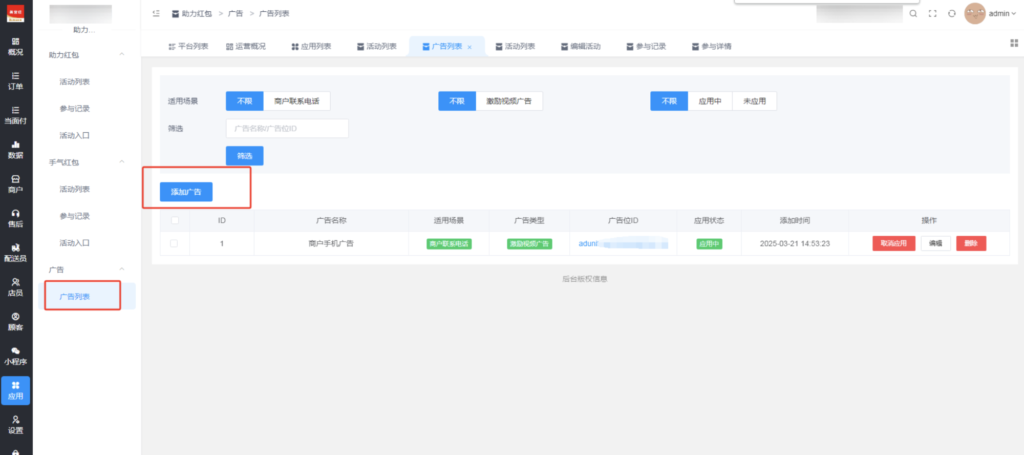The image size is (1024, 455).
Task: Go to 商户 (Merchants) in the sidebar
Action: pos(15,183)
